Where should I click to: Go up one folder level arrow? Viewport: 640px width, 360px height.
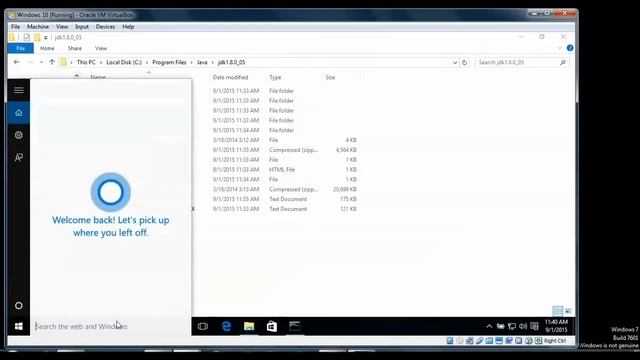[x=52, y=62]
